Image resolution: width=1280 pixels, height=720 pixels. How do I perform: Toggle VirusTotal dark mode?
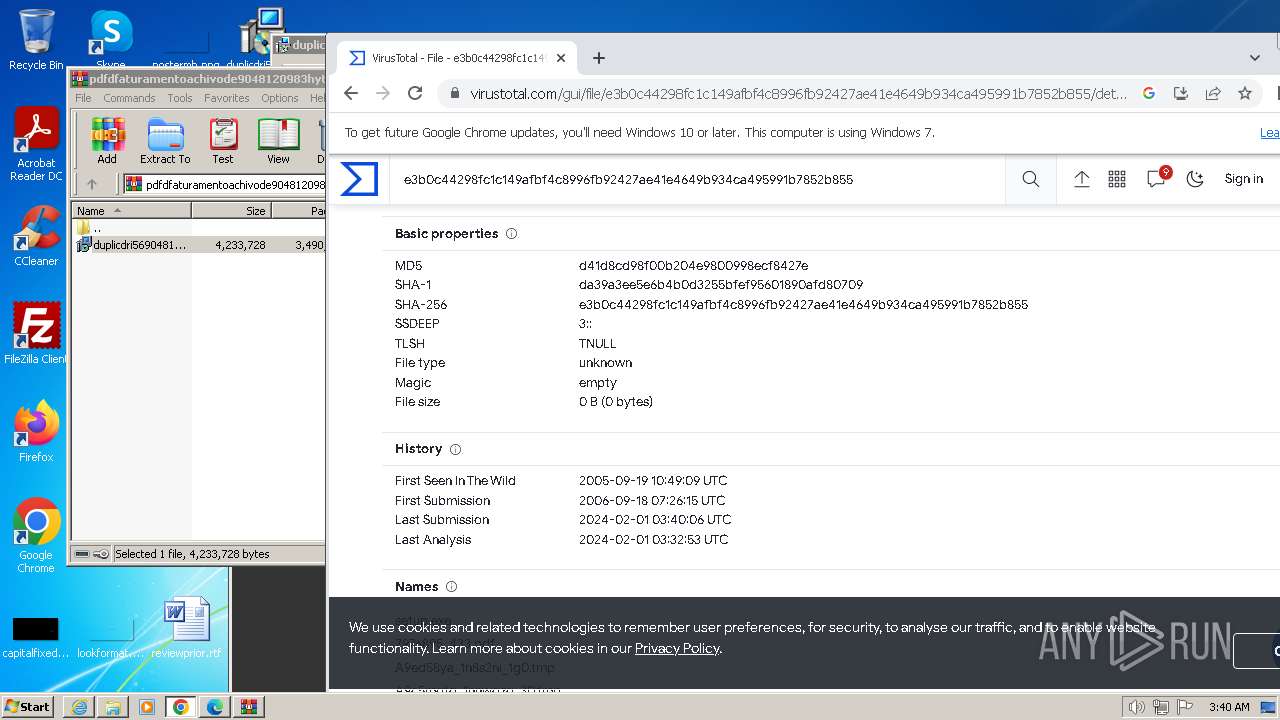[x=1195, y=179]
